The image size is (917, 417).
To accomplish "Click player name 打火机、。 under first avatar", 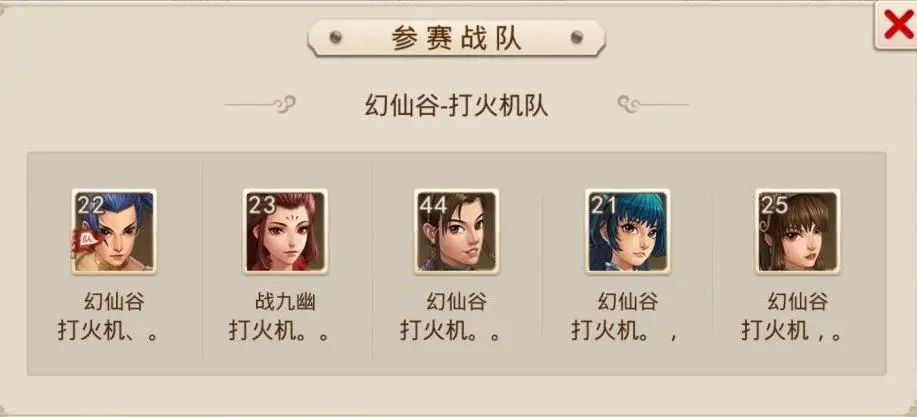I will tap(108, 331).
